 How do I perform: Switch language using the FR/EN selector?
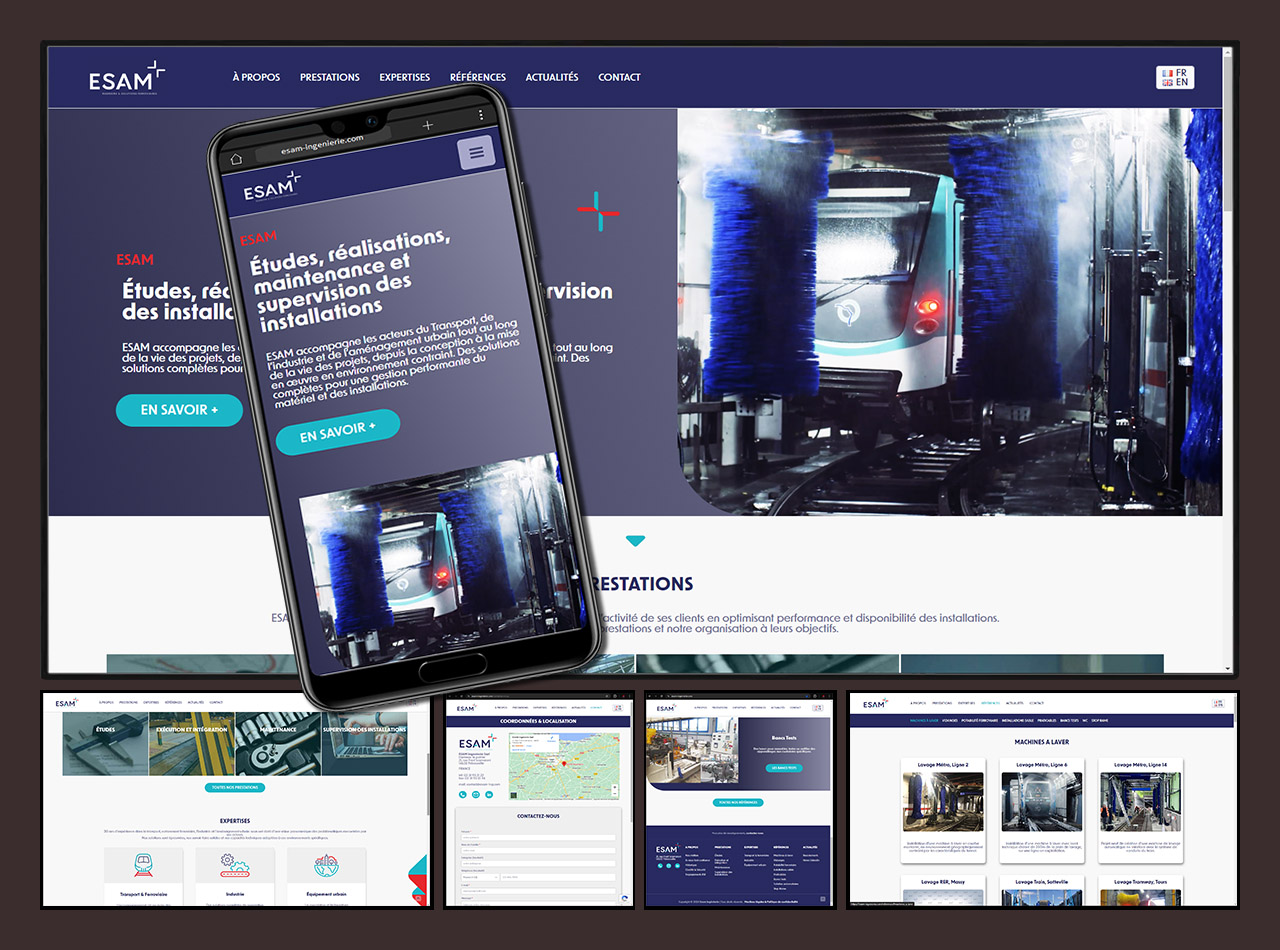click(x=1175, y=78)
